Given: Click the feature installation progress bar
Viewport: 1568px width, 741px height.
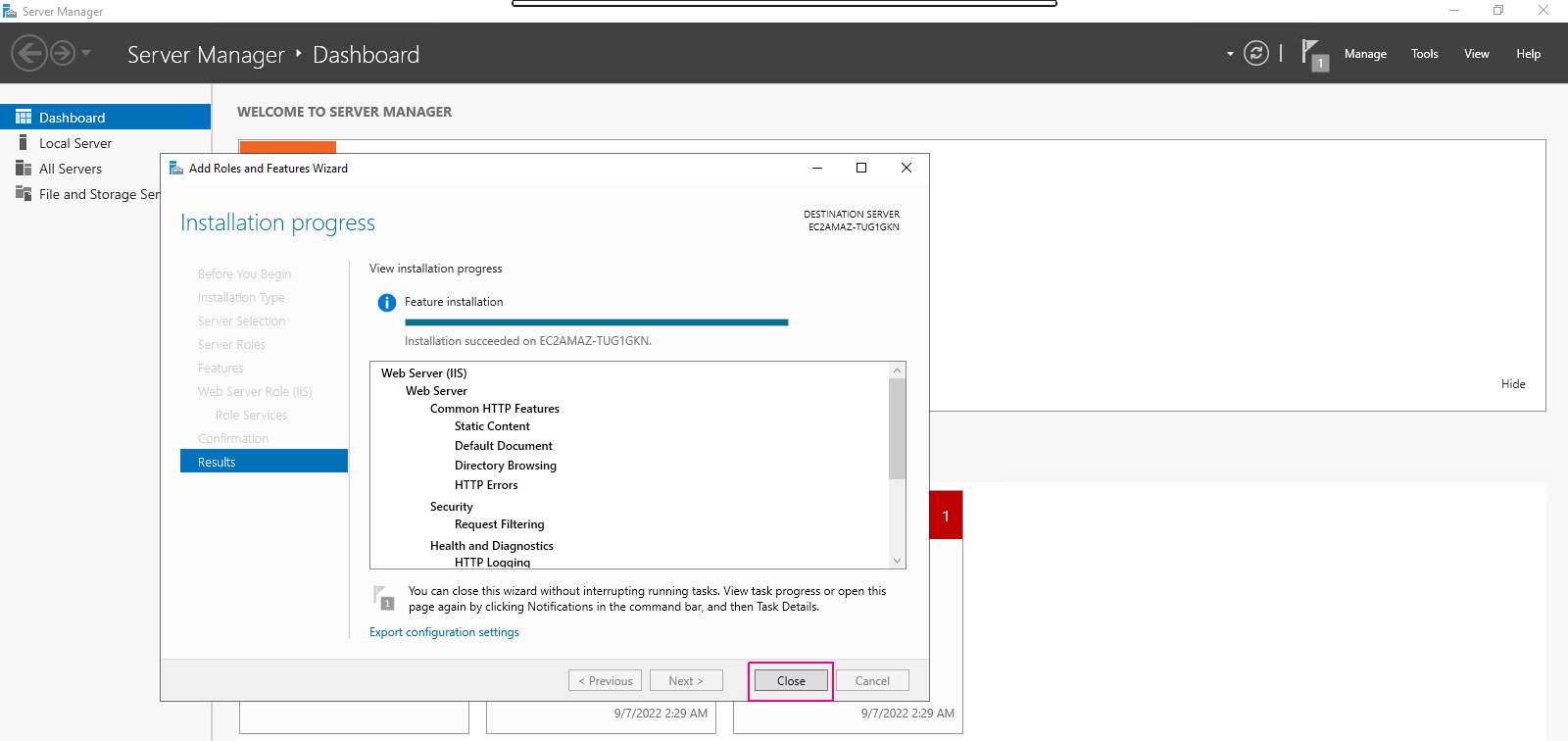Looking at the screenshot, I should click(x=596, y=321).
